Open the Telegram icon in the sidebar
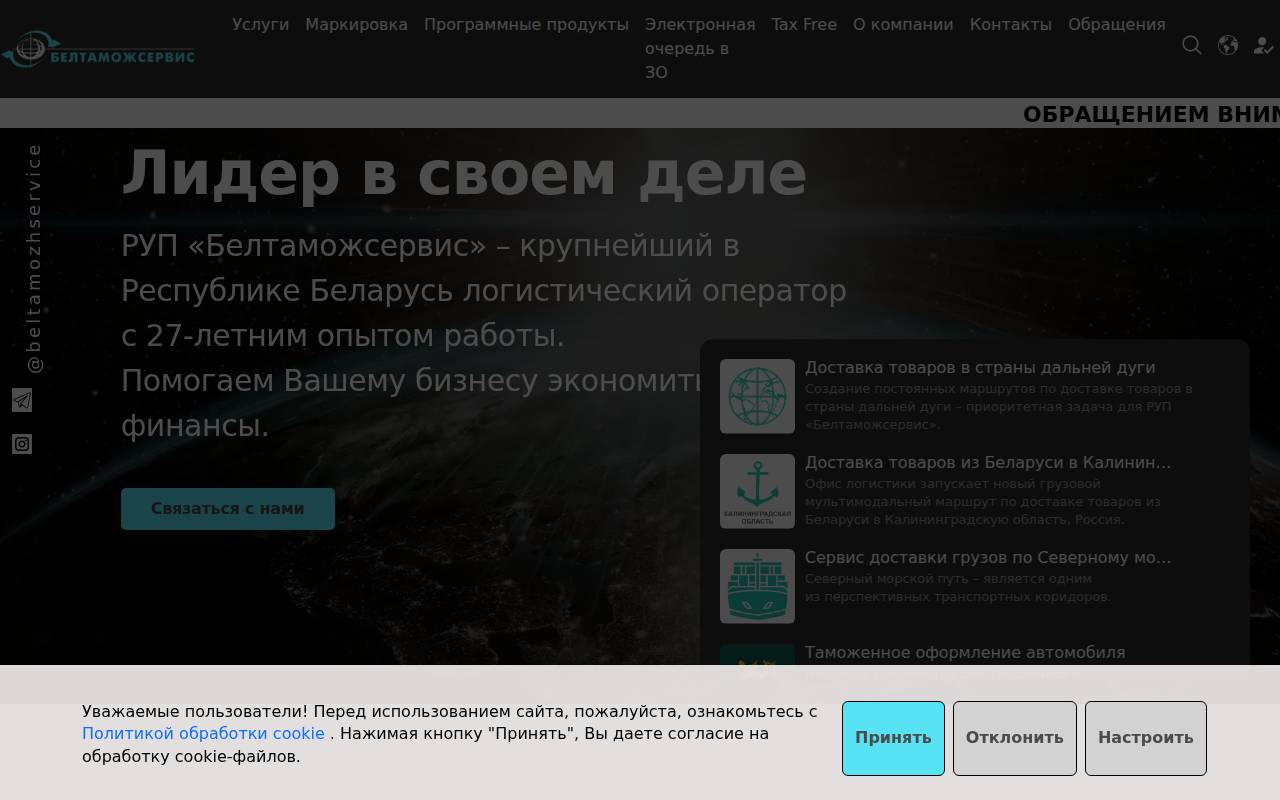Image resolution: width=1280 pixels, height=800 pixels. pyautogui.click(x=22, y=400)
